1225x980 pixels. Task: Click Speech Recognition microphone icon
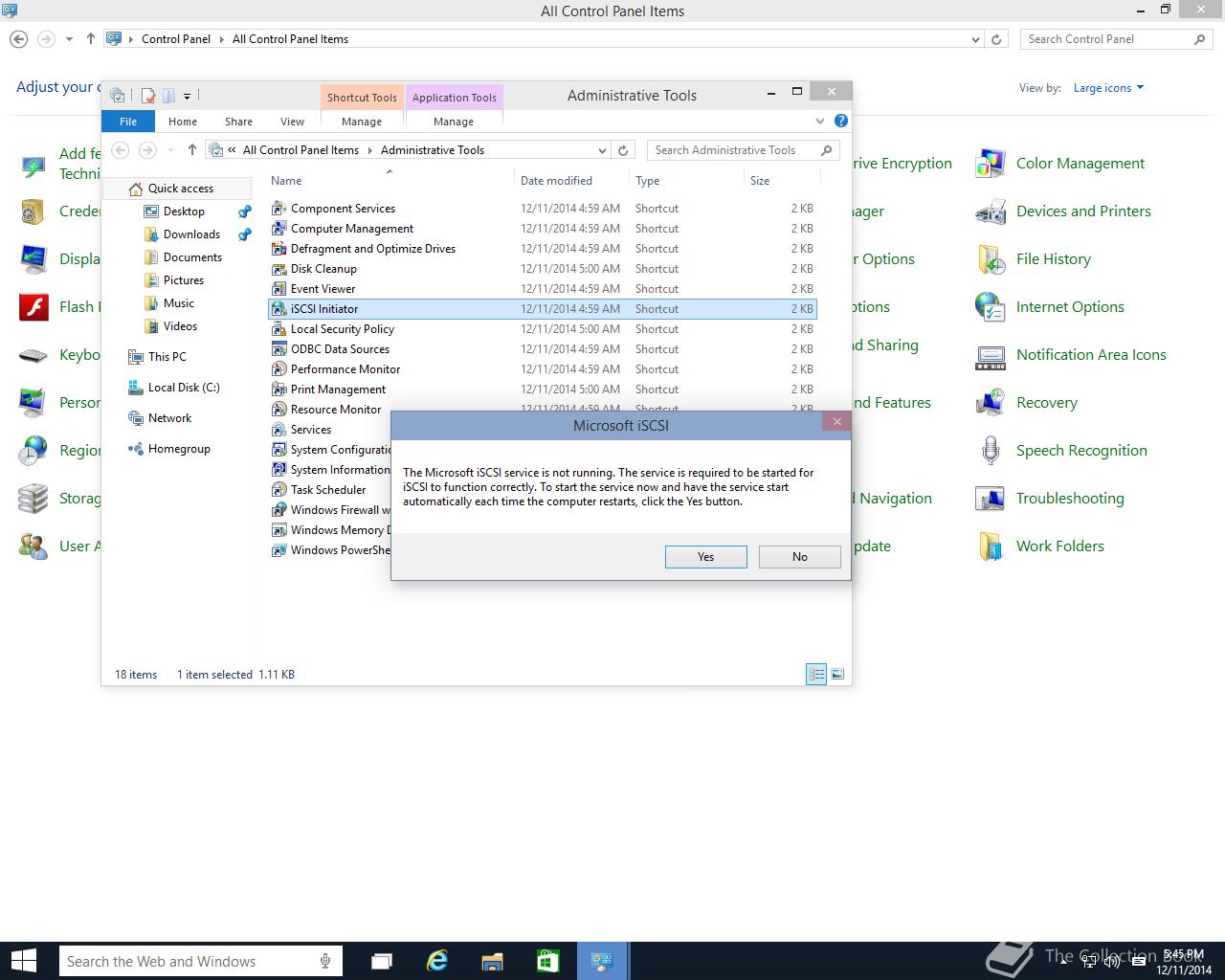(990, 452)
